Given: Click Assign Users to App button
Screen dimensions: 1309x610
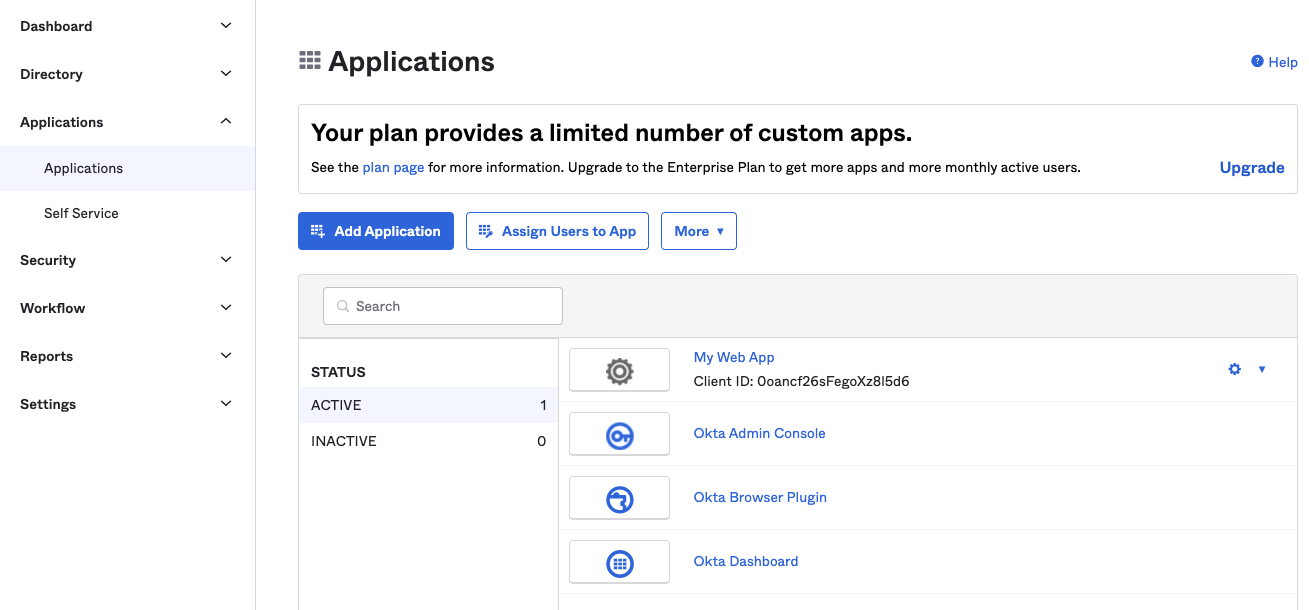Looking at the screenshot, I should [557, 231].
